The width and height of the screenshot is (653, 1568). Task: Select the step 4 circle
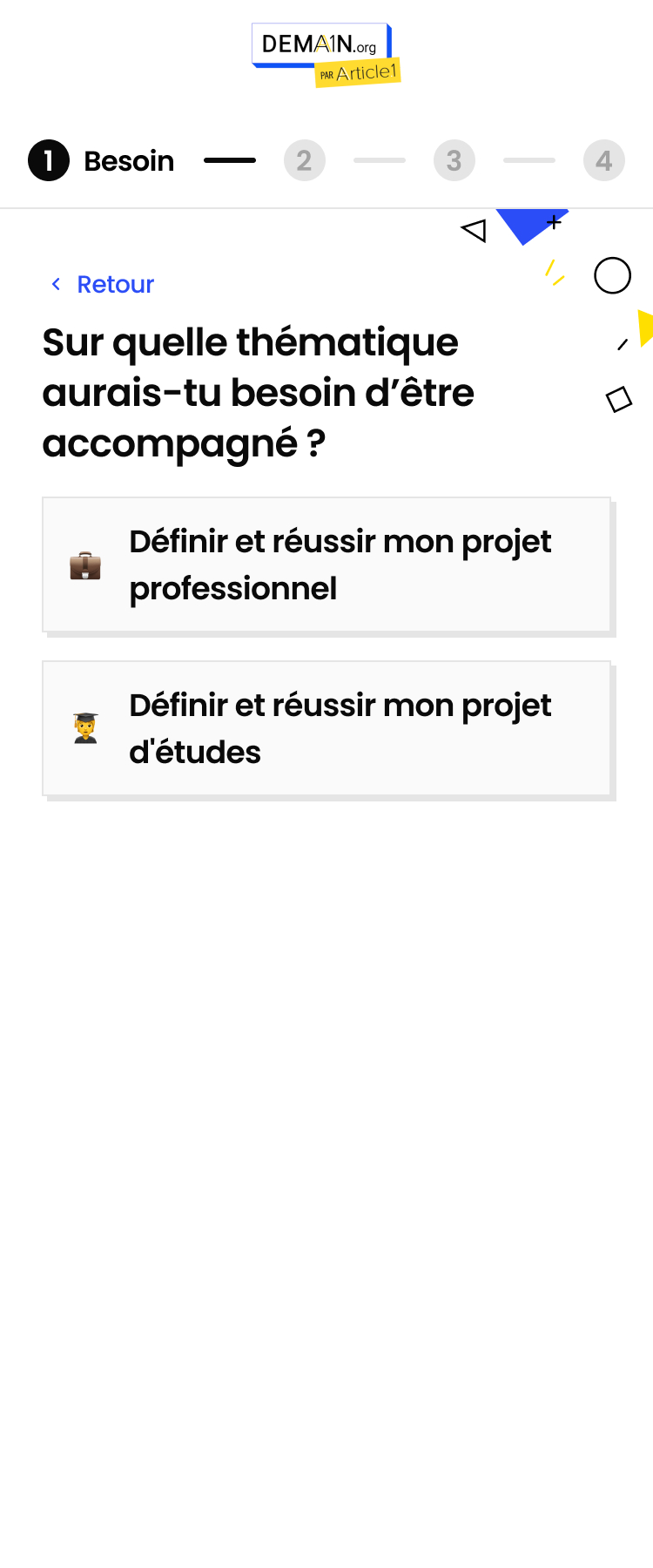click(x=604, y=160)
